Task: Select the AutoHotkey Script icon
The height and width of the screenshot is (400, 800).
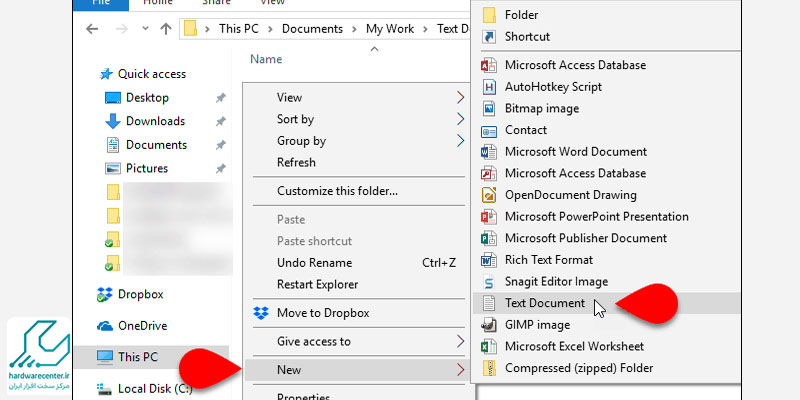Action: (x=489, y=87)
